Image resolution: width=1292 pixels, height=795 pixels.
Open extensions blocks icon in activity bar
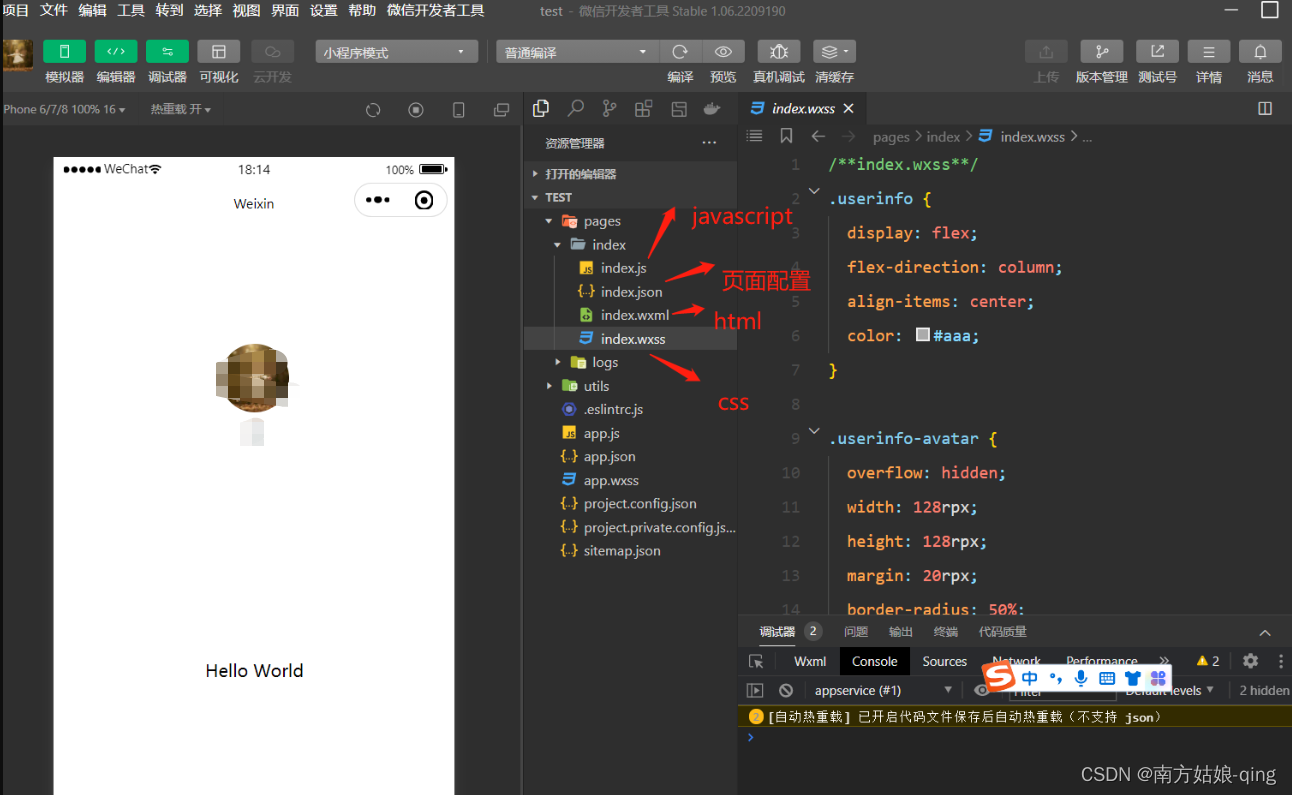click(x=644, y=109)
